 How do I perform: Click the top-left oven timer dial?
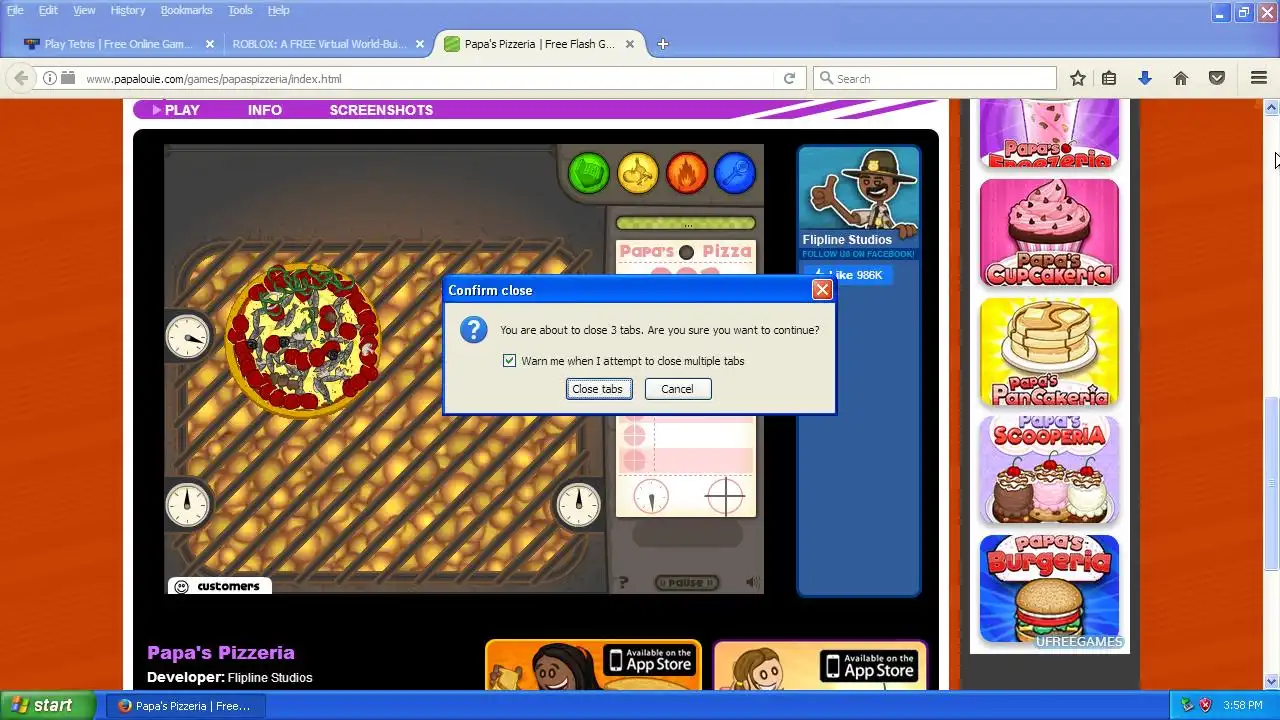click(x=188, y=336)
